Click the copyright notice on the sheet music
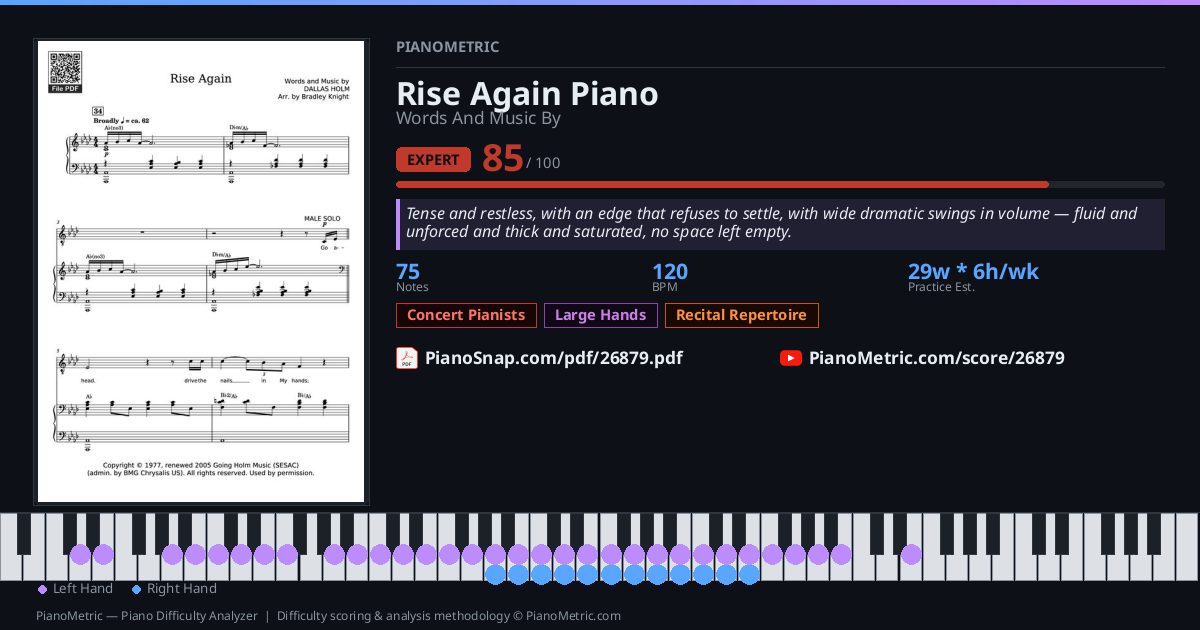This screenshot has width=1200, height=630. tap(201, 468)
